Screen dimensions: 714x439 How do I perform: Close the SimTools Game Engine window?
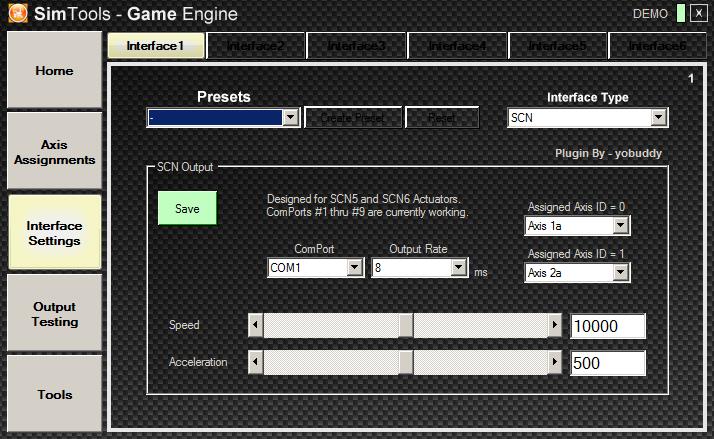pos(699,13)
